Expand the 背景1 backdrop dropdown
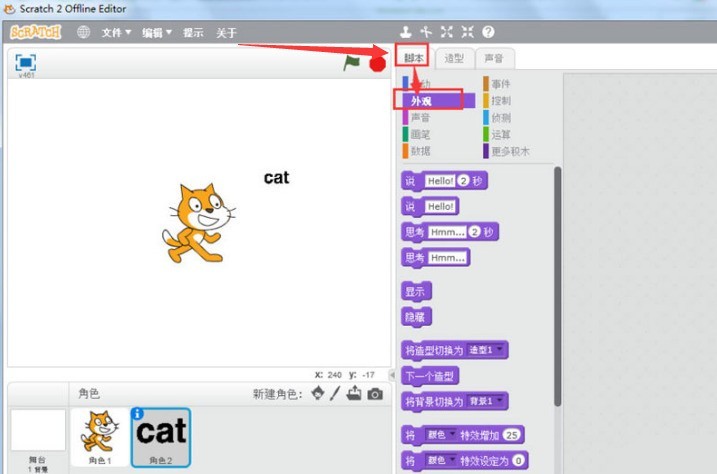 (500, 400)
